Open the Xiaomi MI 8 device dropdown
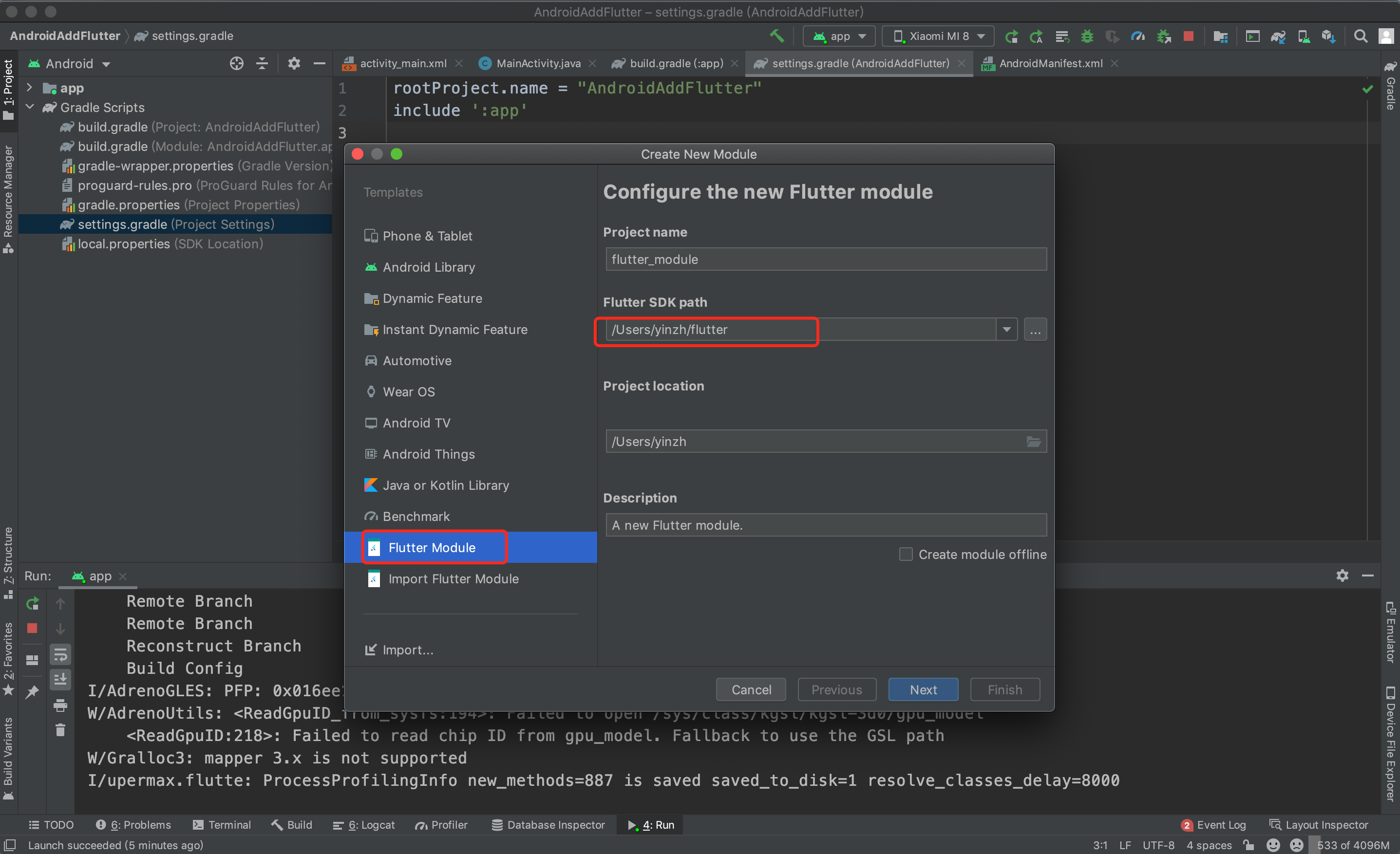Viewport: 1400px width, 854px height. click(938, 37)
